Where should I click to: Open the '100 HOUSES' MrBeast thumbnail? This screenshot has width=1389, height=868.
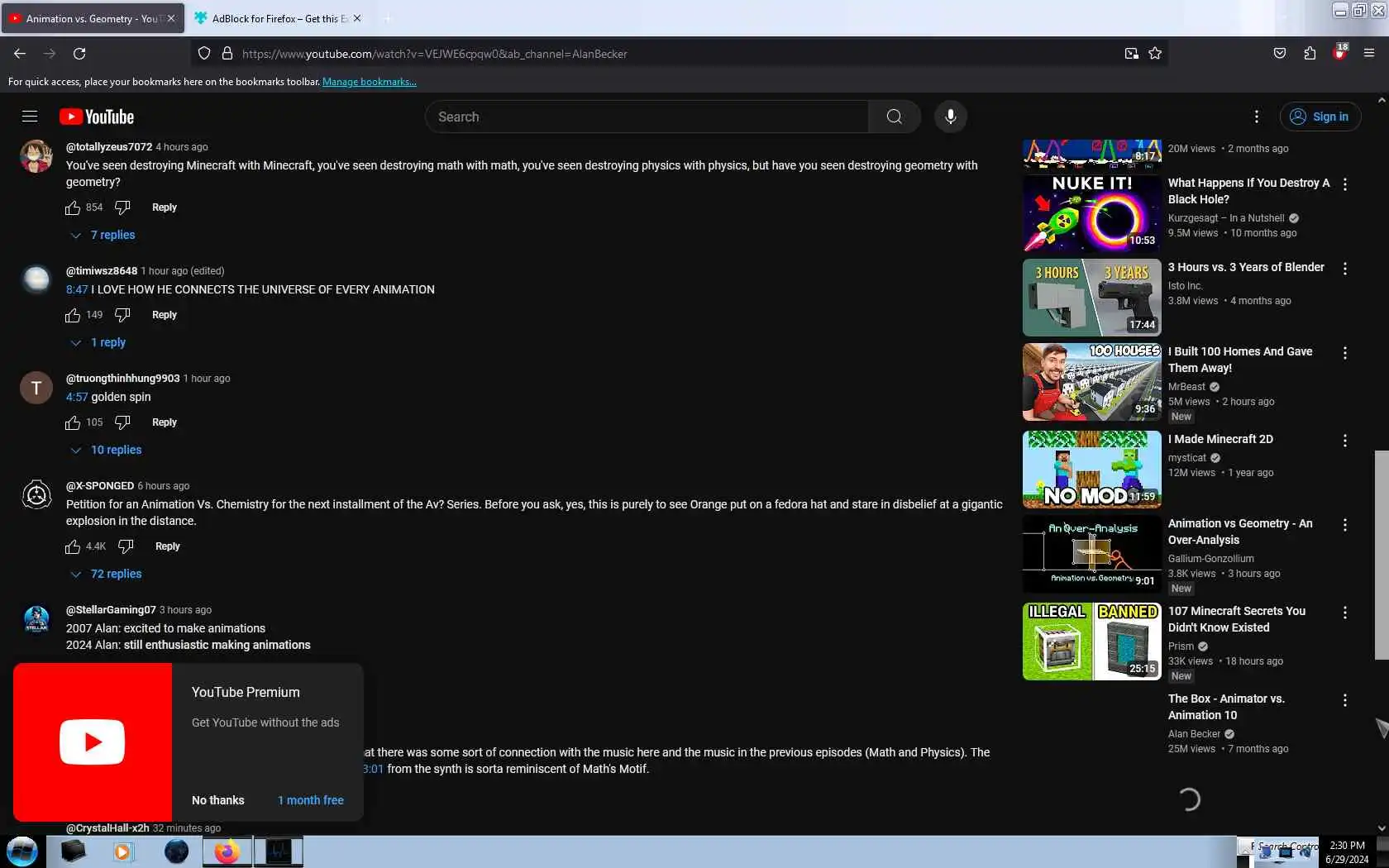[x=1092, y=381]
